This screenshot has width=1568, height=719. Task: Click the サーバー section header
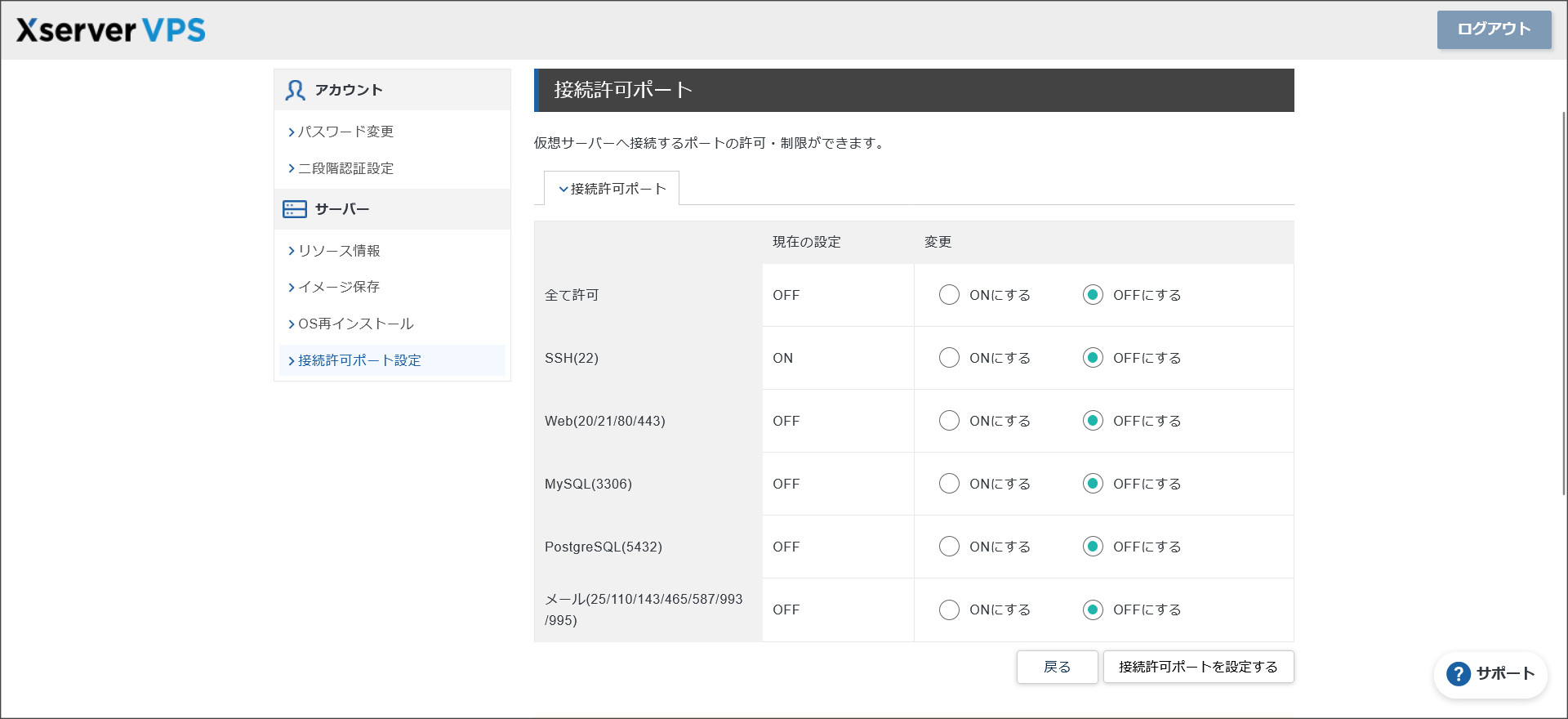pyautogui.click(x=392, y=209)
